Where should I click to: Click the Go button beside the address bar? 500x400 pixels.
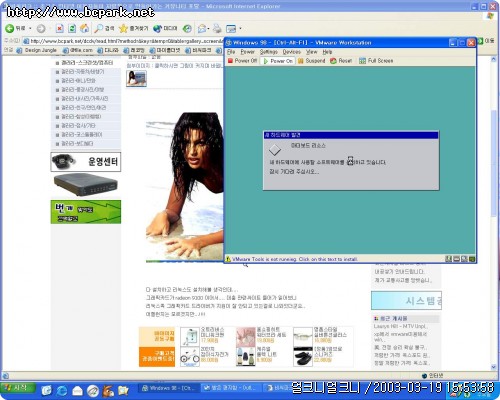tap(486, 41)
